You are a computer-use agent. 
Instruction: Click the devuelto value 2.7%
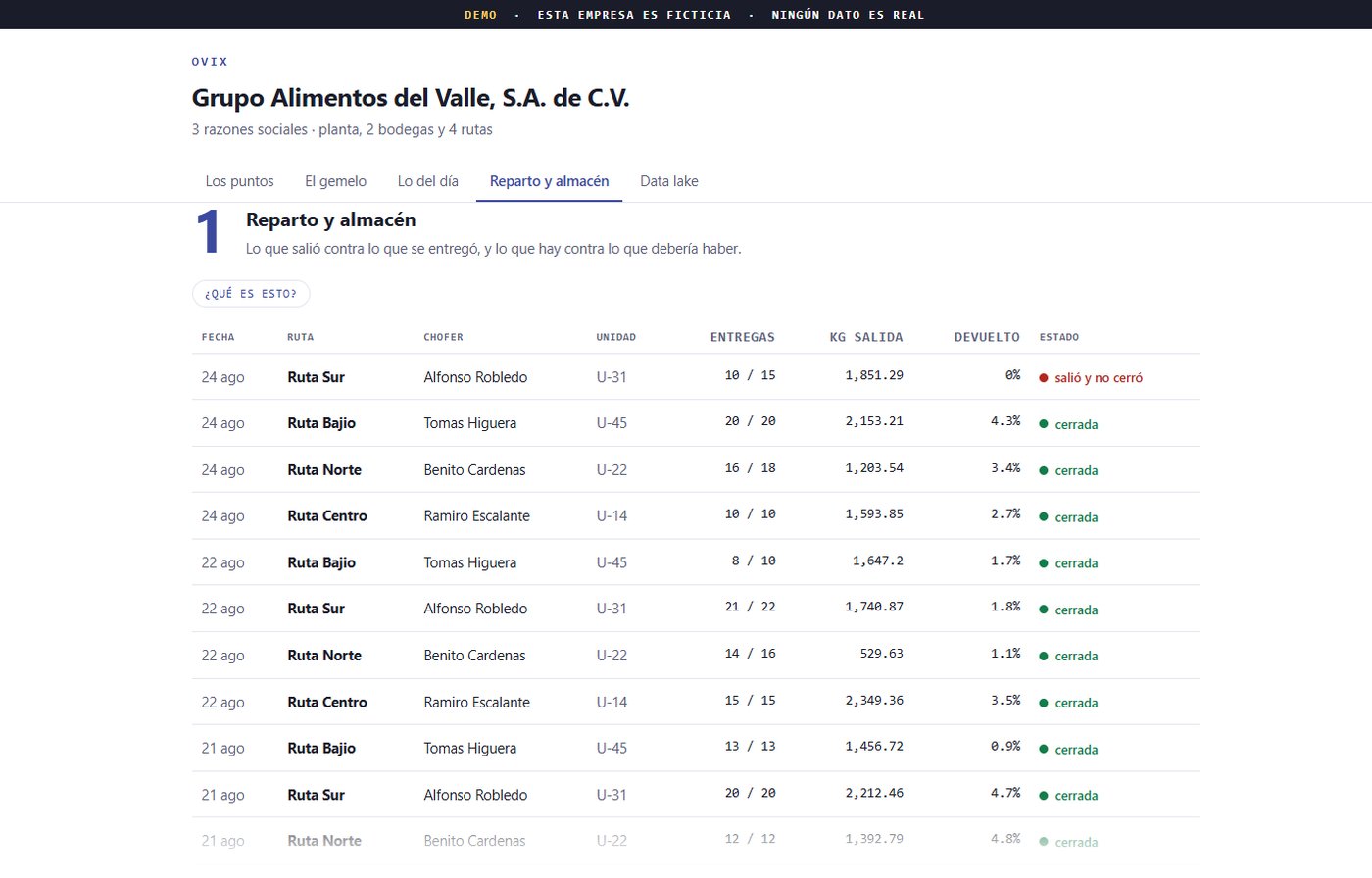(x=1005, y=514)
